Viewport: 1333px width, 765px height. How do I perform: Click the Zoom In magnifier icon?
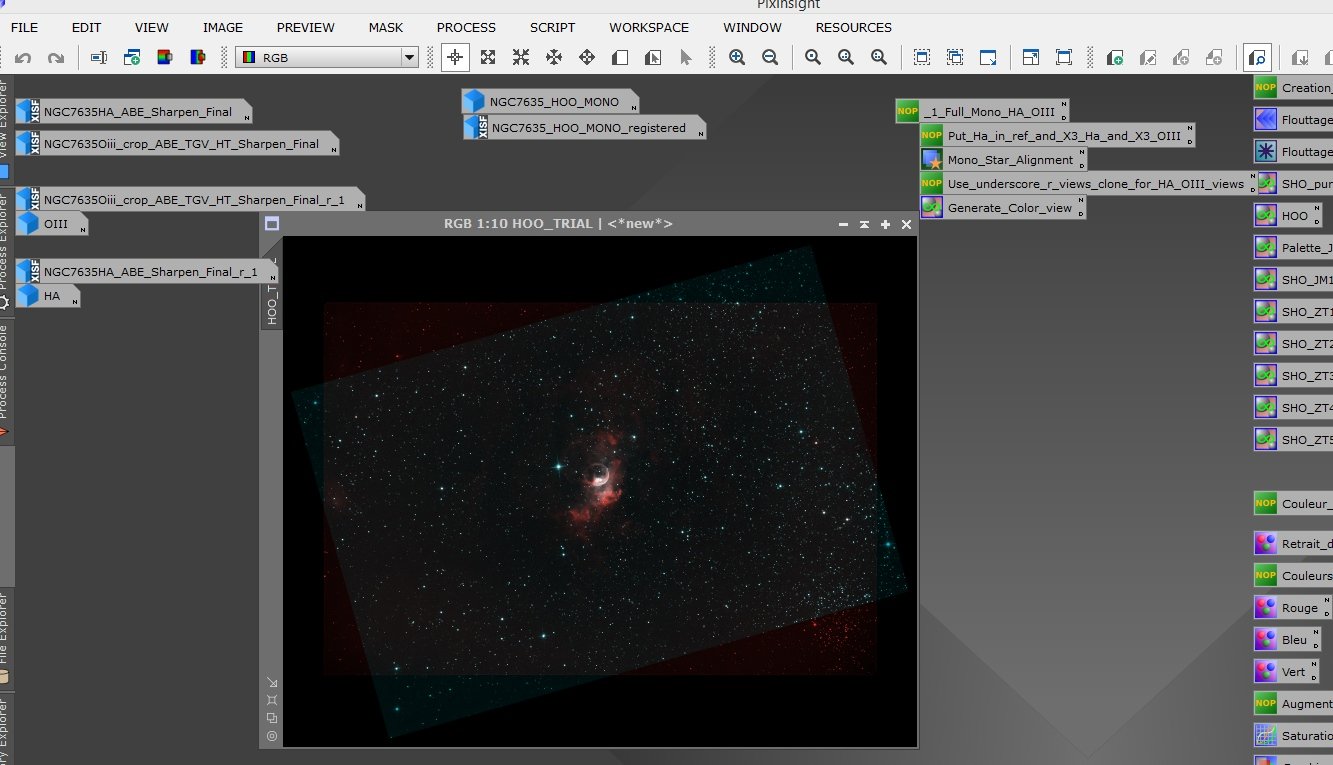pyautogui.click(x=737, y=58)
